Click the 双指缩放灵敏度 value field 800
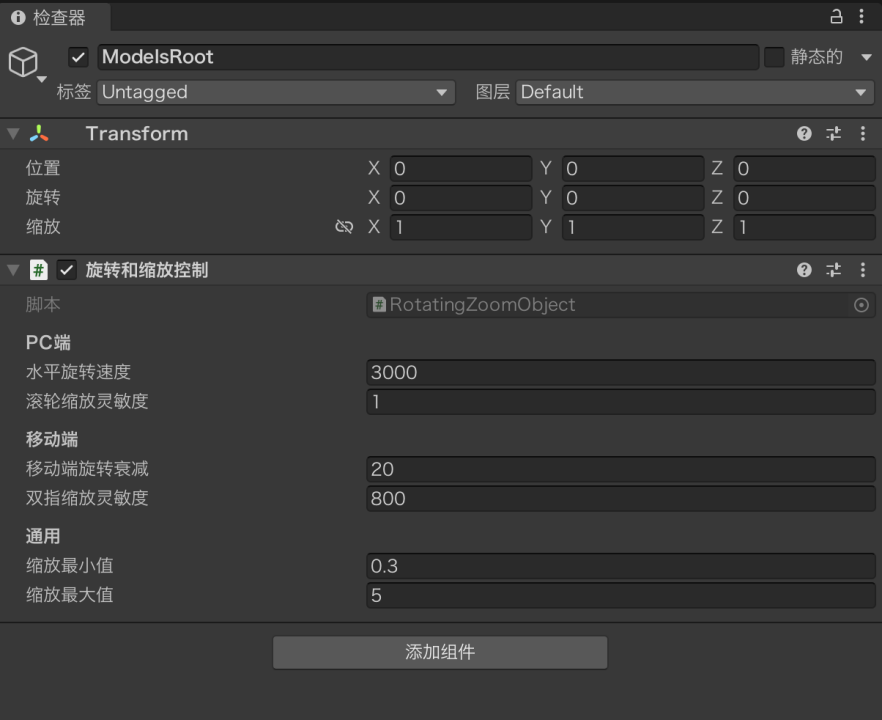 pyautogui.click(x=621, y=498)
